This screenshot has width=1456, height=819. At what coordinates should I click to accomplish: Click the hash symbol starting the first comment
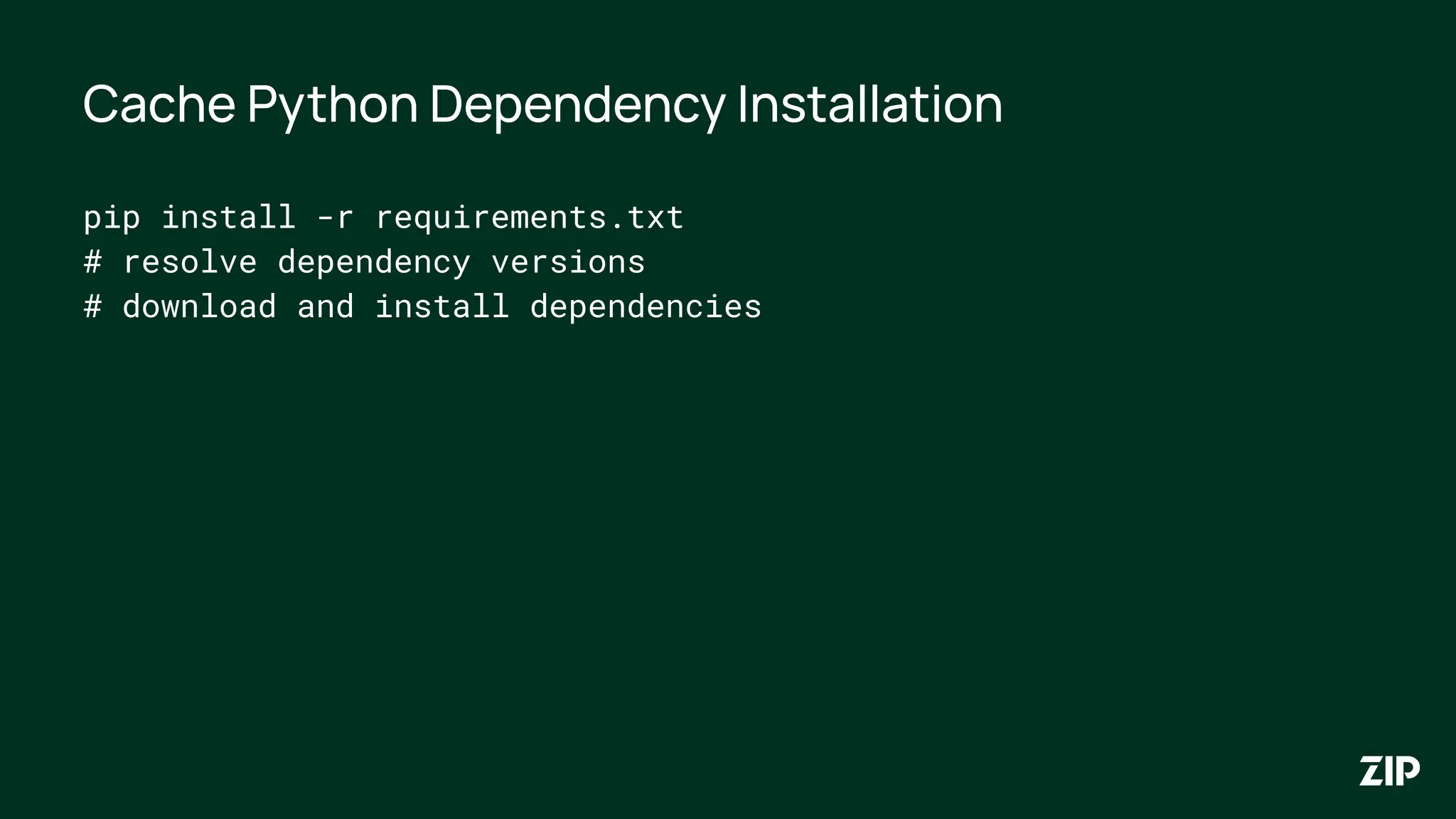tap(92, 262)
